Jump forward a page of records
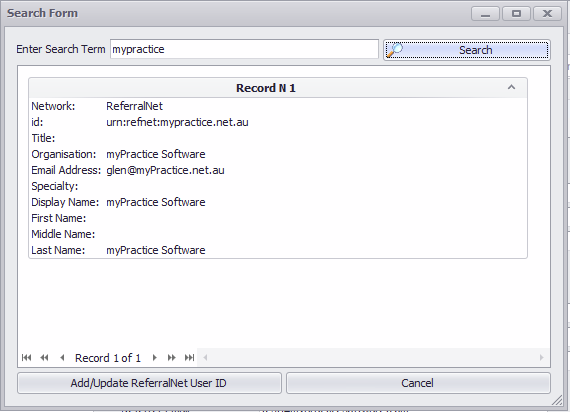The width and height of the screenshot is (570, 412). point(172,358)
